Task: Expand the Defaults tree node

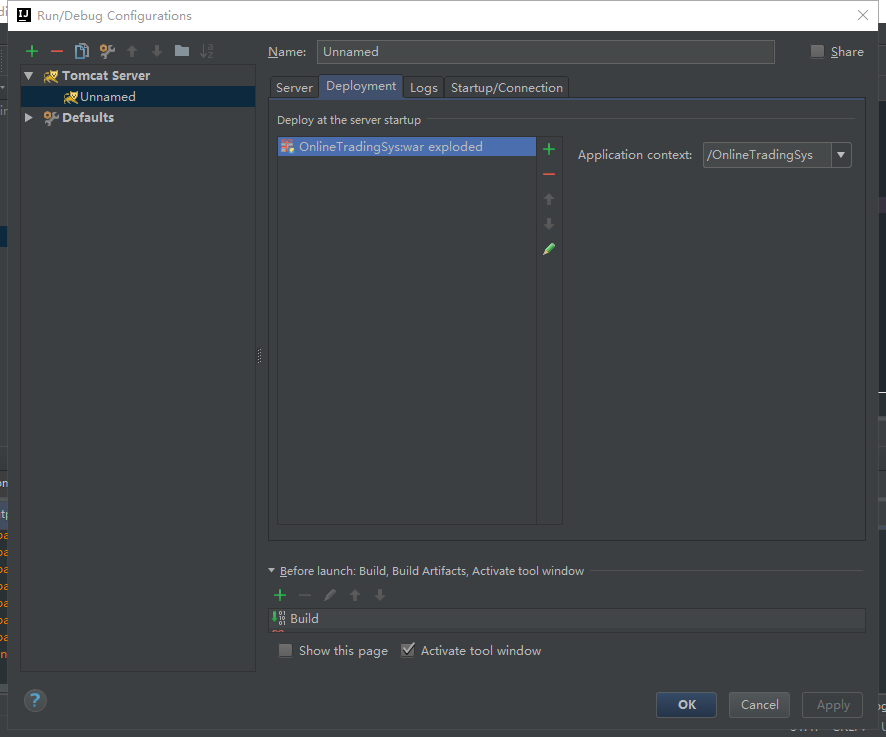Action: (29, 118)
